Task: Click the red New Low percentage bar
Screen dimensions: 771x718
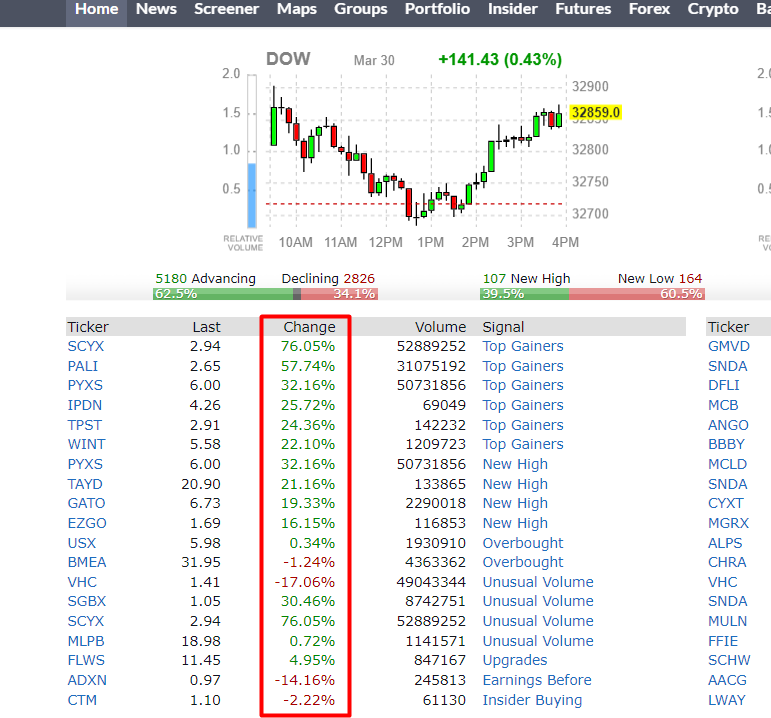Action: 637,294
